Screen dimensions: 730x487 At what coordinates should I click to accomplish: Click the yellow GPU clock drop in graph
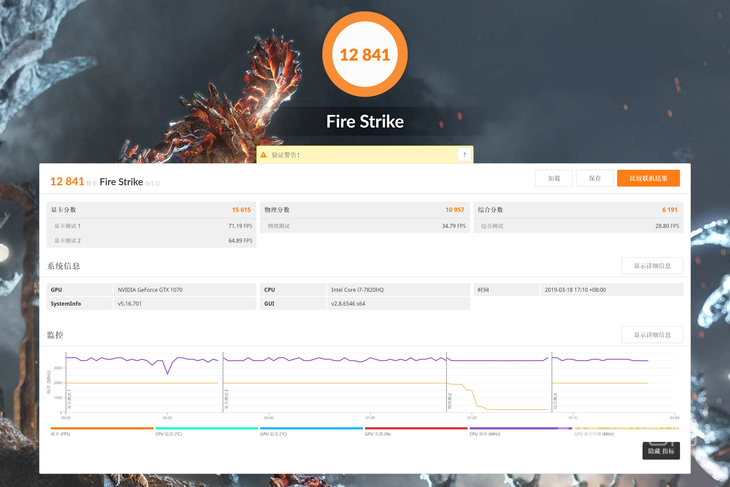click(x=474, y=396)
